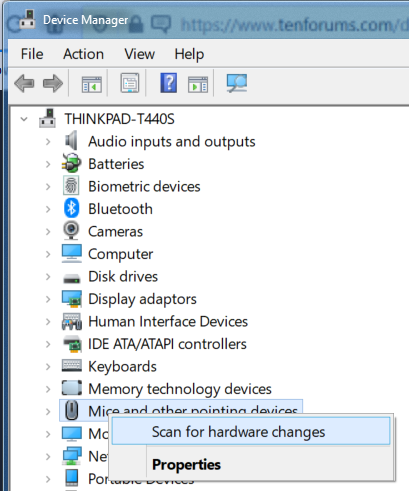The height and width of the screenshot is (491, 409).
Task: Expand the Computer category
Action: [x=48, y=254]
